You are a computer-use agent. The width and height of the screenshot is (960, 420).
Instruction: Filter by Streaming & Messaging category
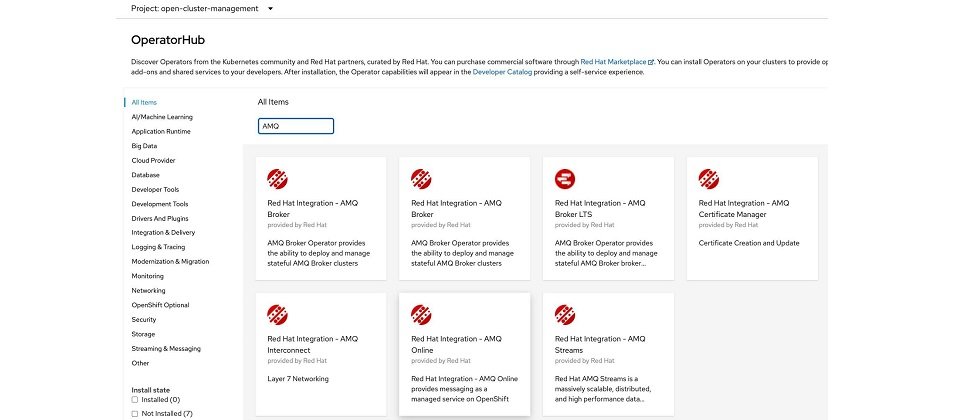166,348
